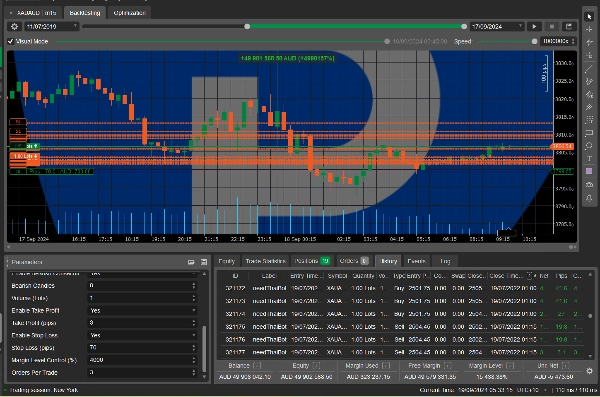This screenshot has height=397, width=600.
Task: Click the left handle of date range slider
Action: click(x=247, y=26)
